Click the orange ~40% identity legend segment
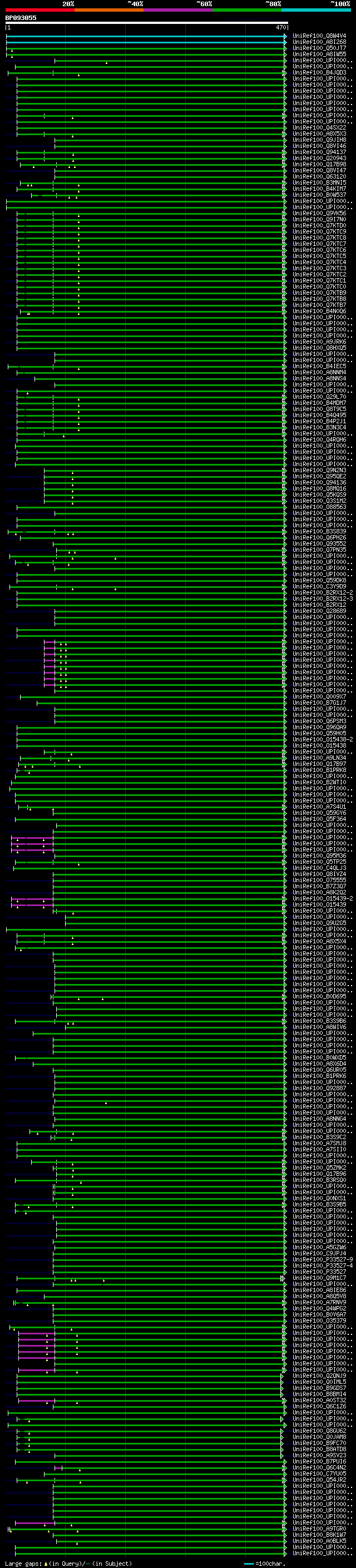The image size is (356, 1568). coord(109,10)
